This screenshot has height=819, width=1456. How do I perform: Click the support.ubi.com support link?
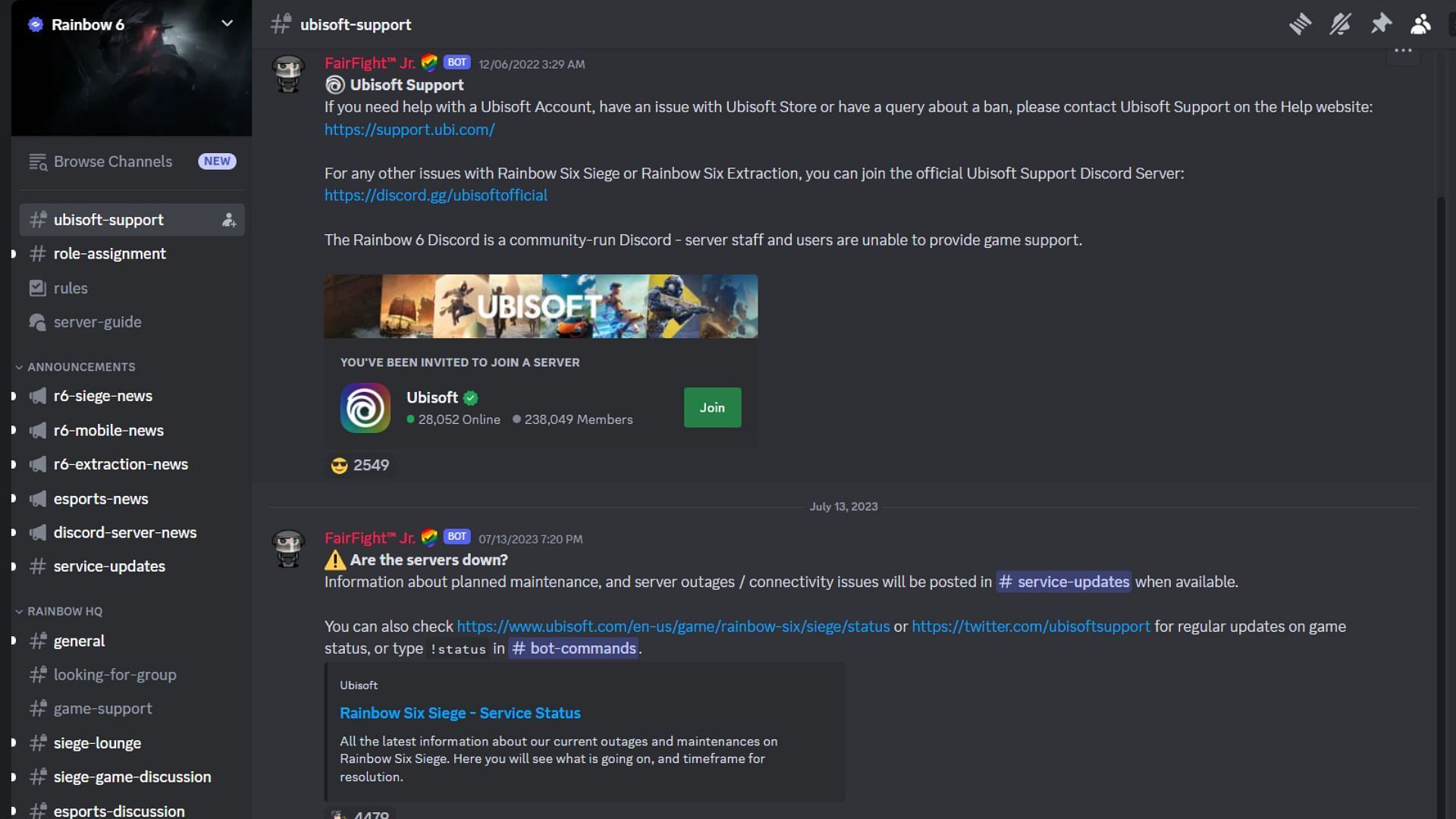pos(409,129)
